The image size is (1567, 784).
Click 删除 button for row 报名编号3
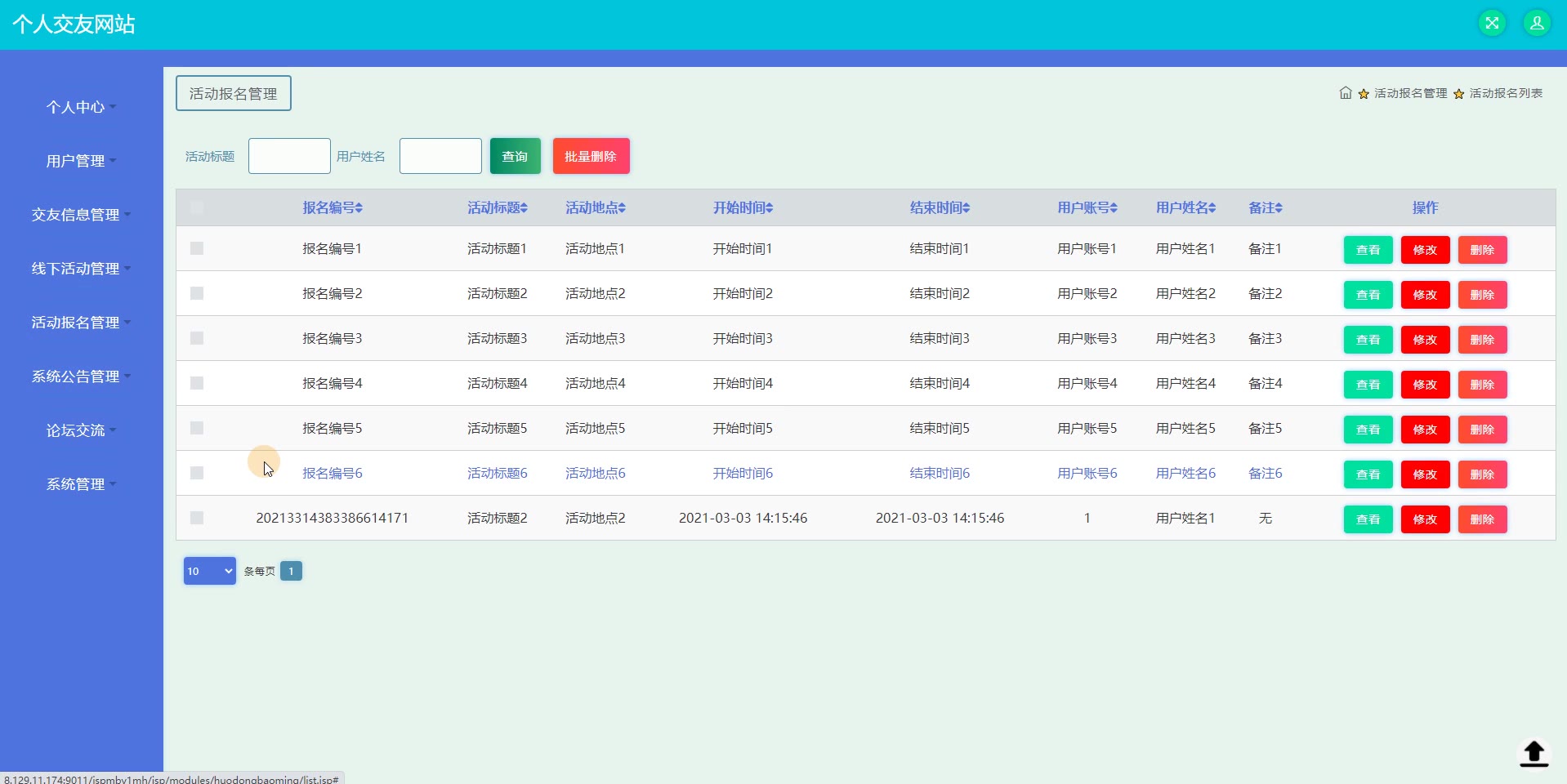coord(1481,340)
